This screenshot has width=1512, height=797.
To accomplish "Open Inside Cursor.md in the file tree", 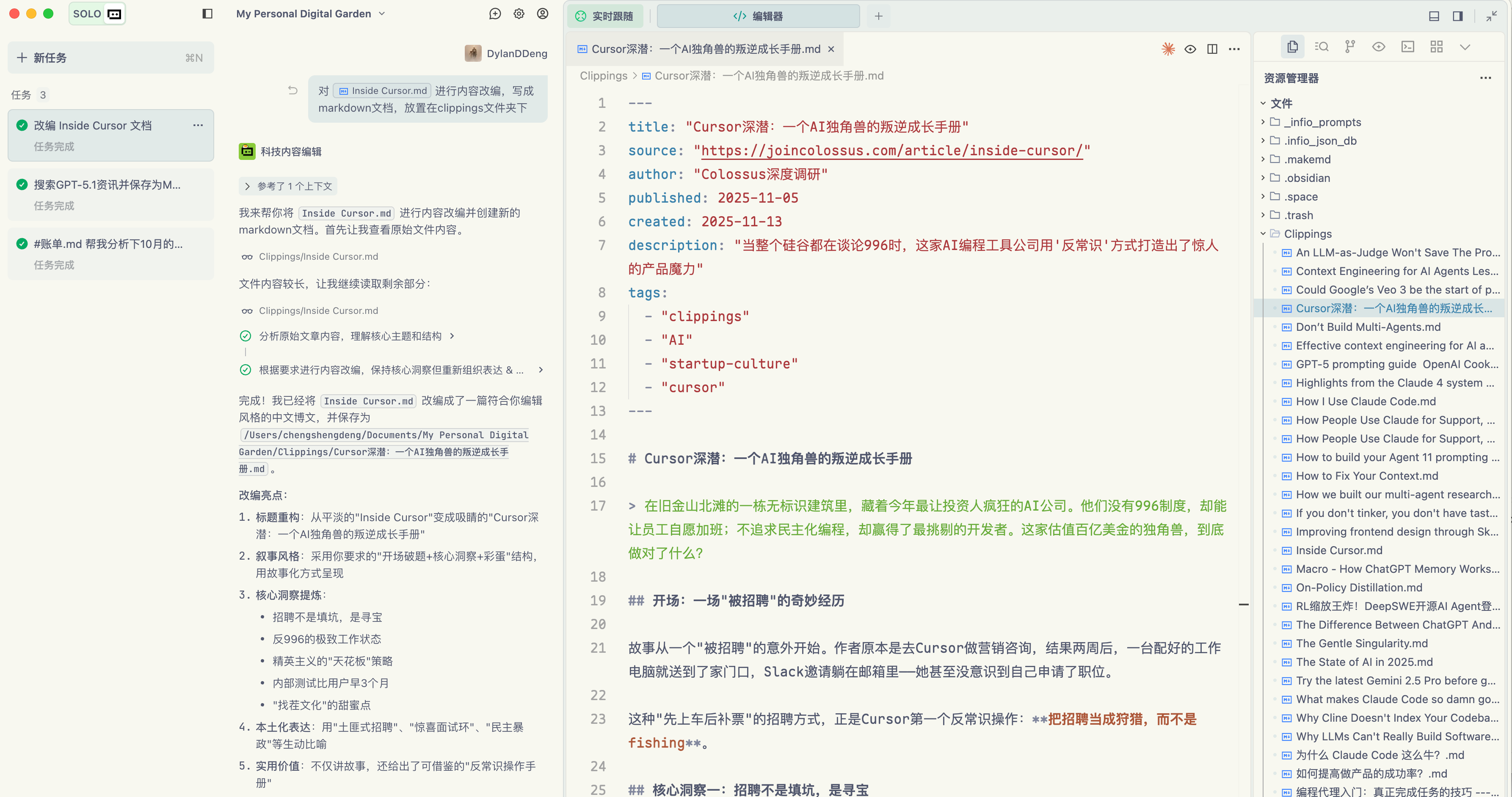I will coord(1339,550).
